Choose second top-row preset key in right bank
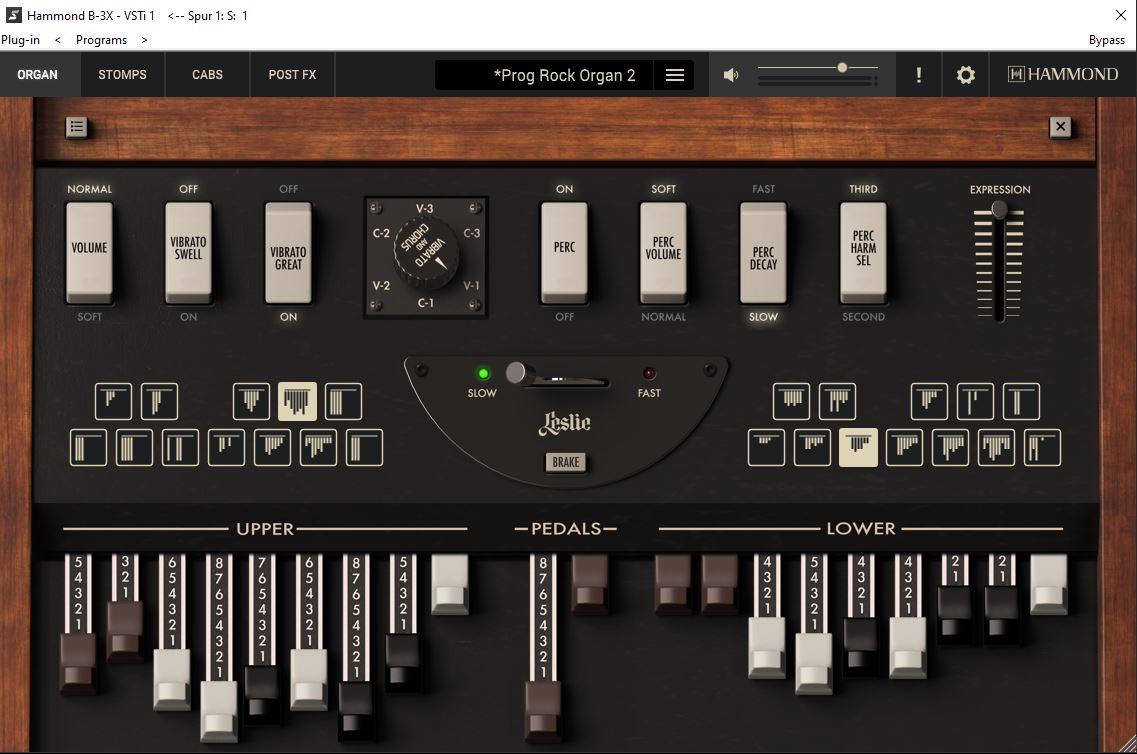 tap(838, 401)
